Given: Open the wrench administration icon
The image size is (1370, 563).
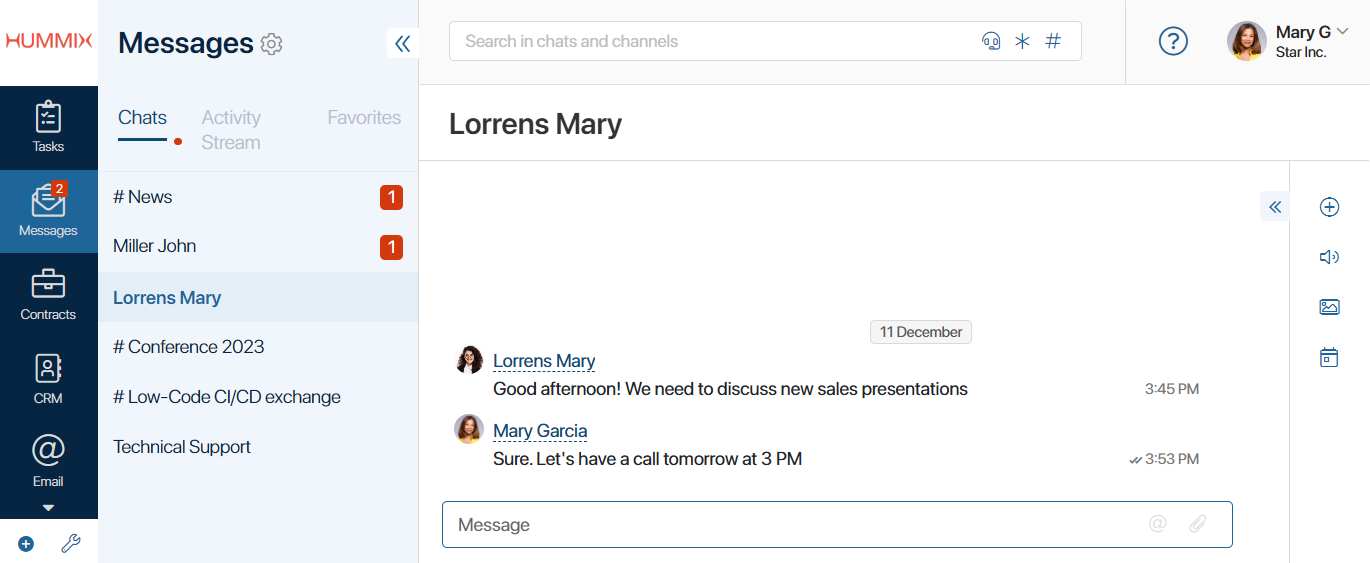Looking at the screenshot, I should tap(71, 544).
